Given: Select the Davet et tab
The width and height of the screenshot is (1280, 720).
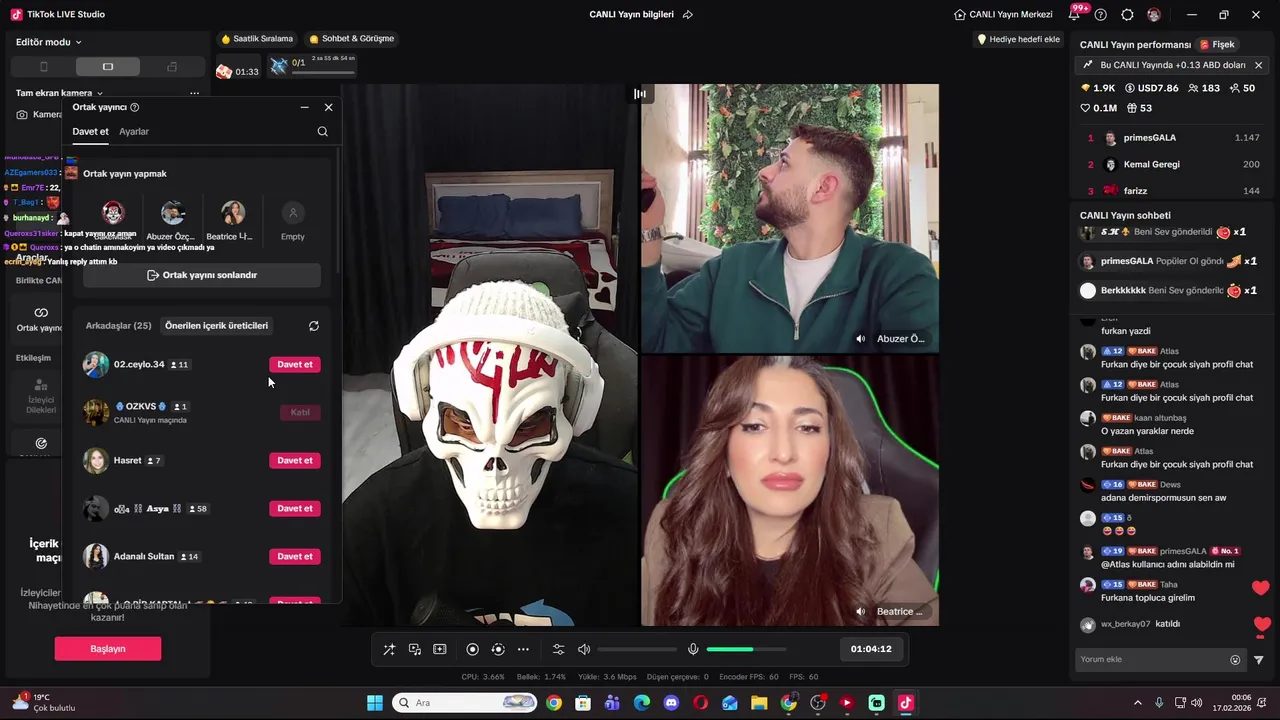Looking at the screenshot, I should [x=90, y=131].
